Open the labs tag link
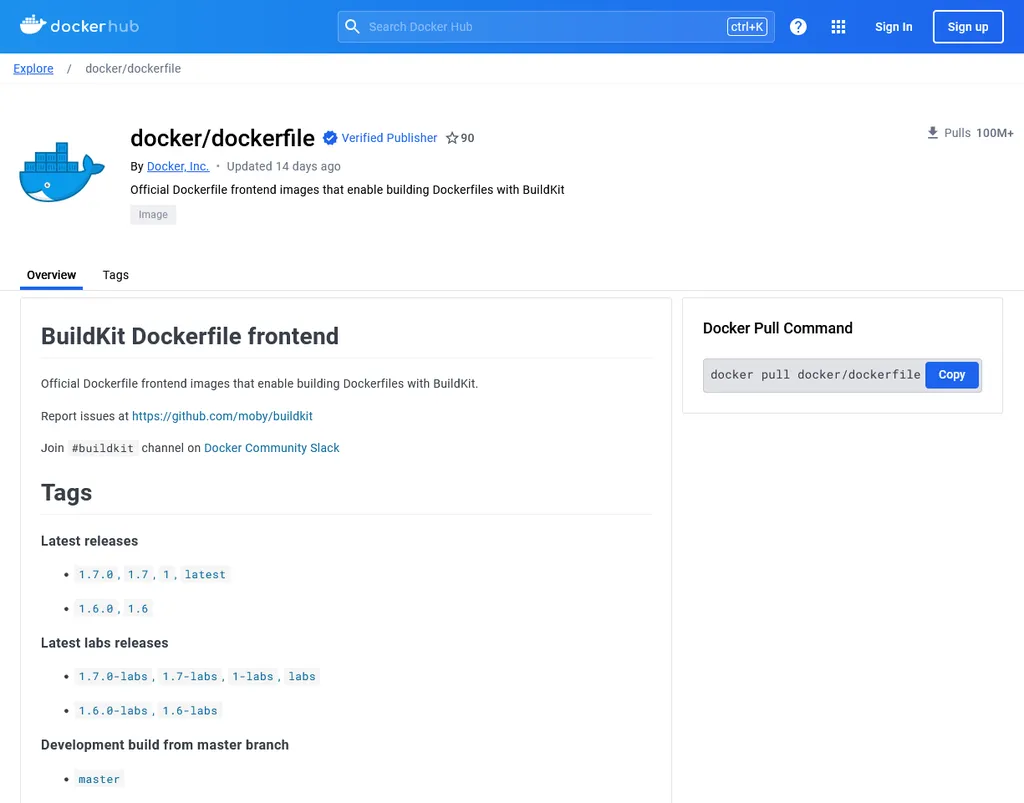The image size is (1024, 803). click(302, 676)
